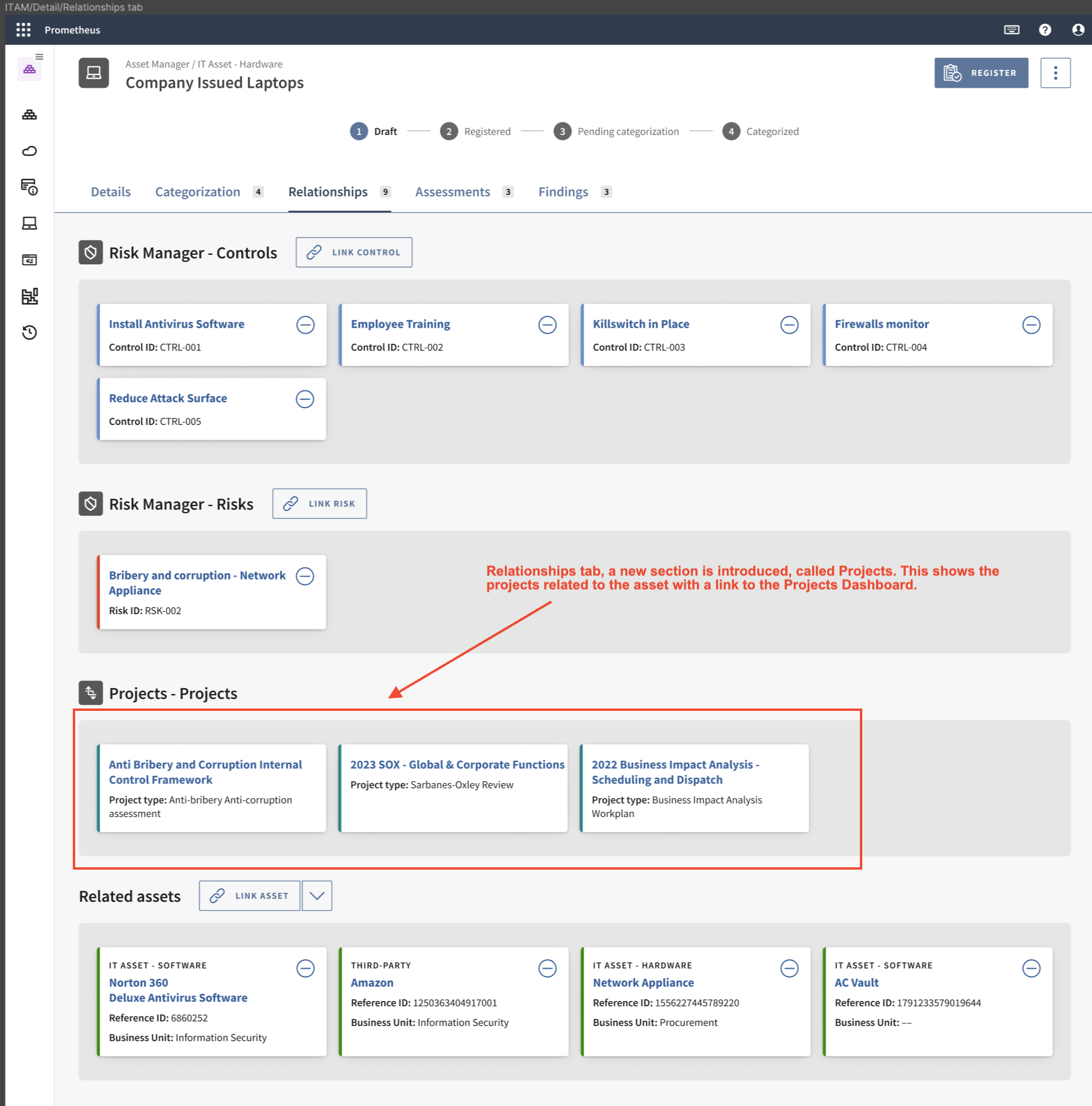Open the three-dot more options menu
This screenshot has width=1092, height=1106.
pos(1055,73)
